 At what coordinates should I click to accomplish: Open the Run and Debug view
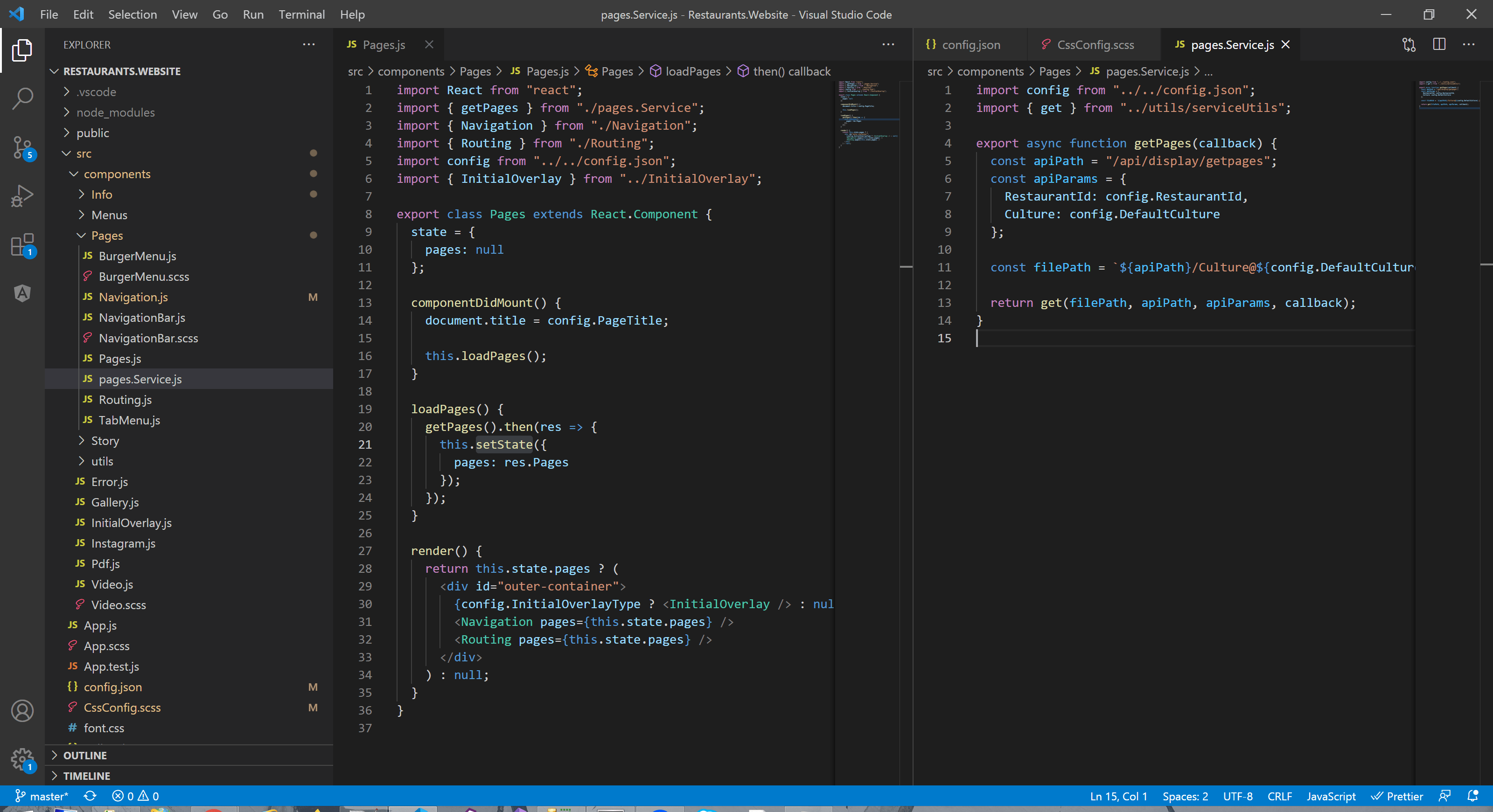pos(22,196)
